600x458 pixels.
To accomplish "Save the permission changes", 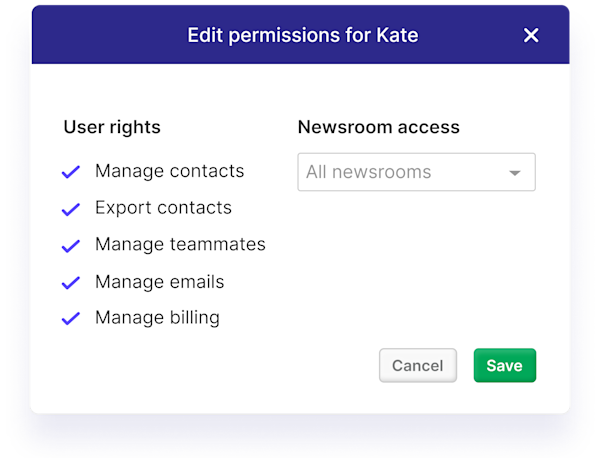I will pos(504,366).
